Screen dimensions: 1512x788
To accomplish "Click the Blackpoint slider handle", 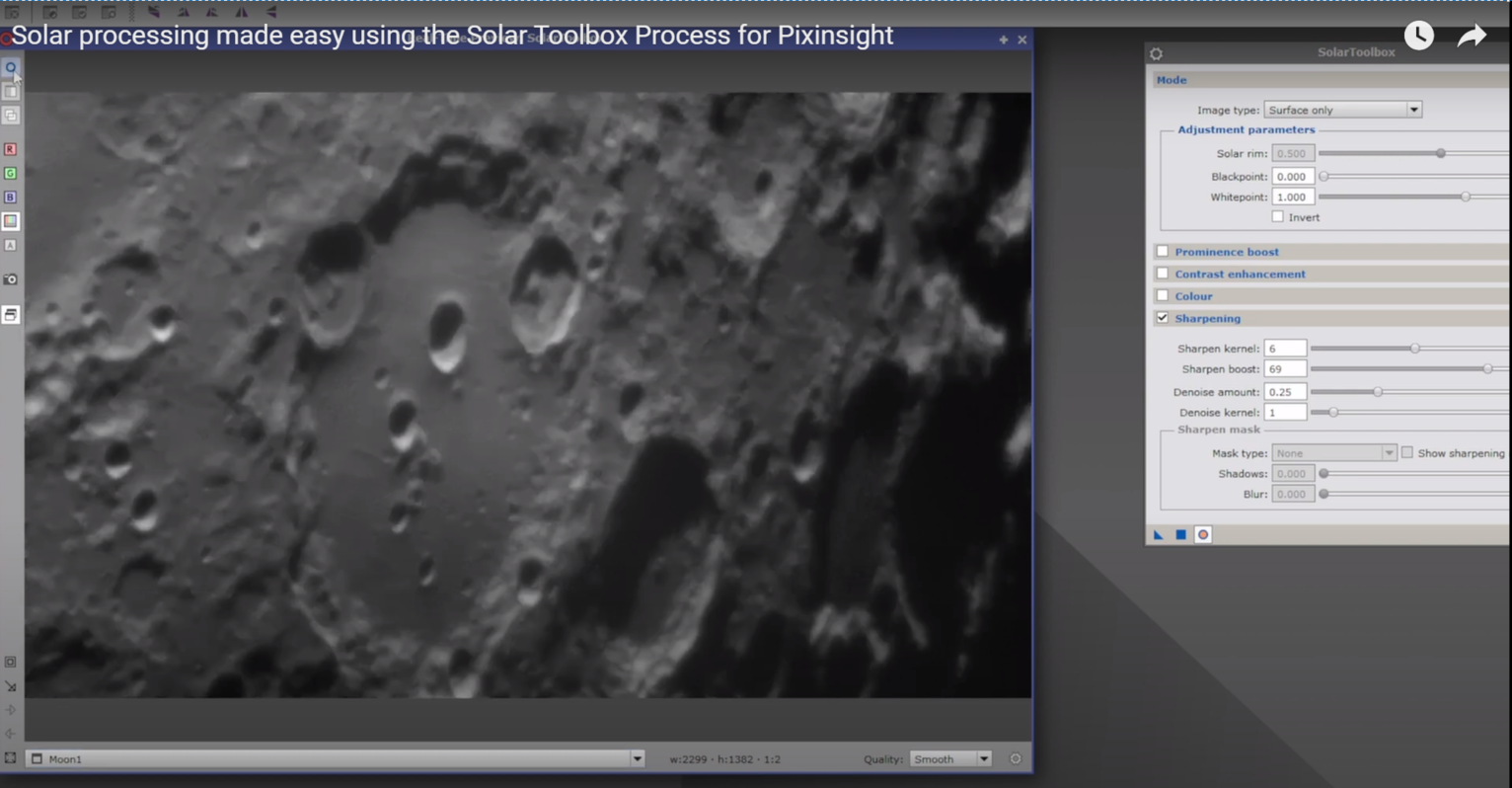I will (1324, 176).
